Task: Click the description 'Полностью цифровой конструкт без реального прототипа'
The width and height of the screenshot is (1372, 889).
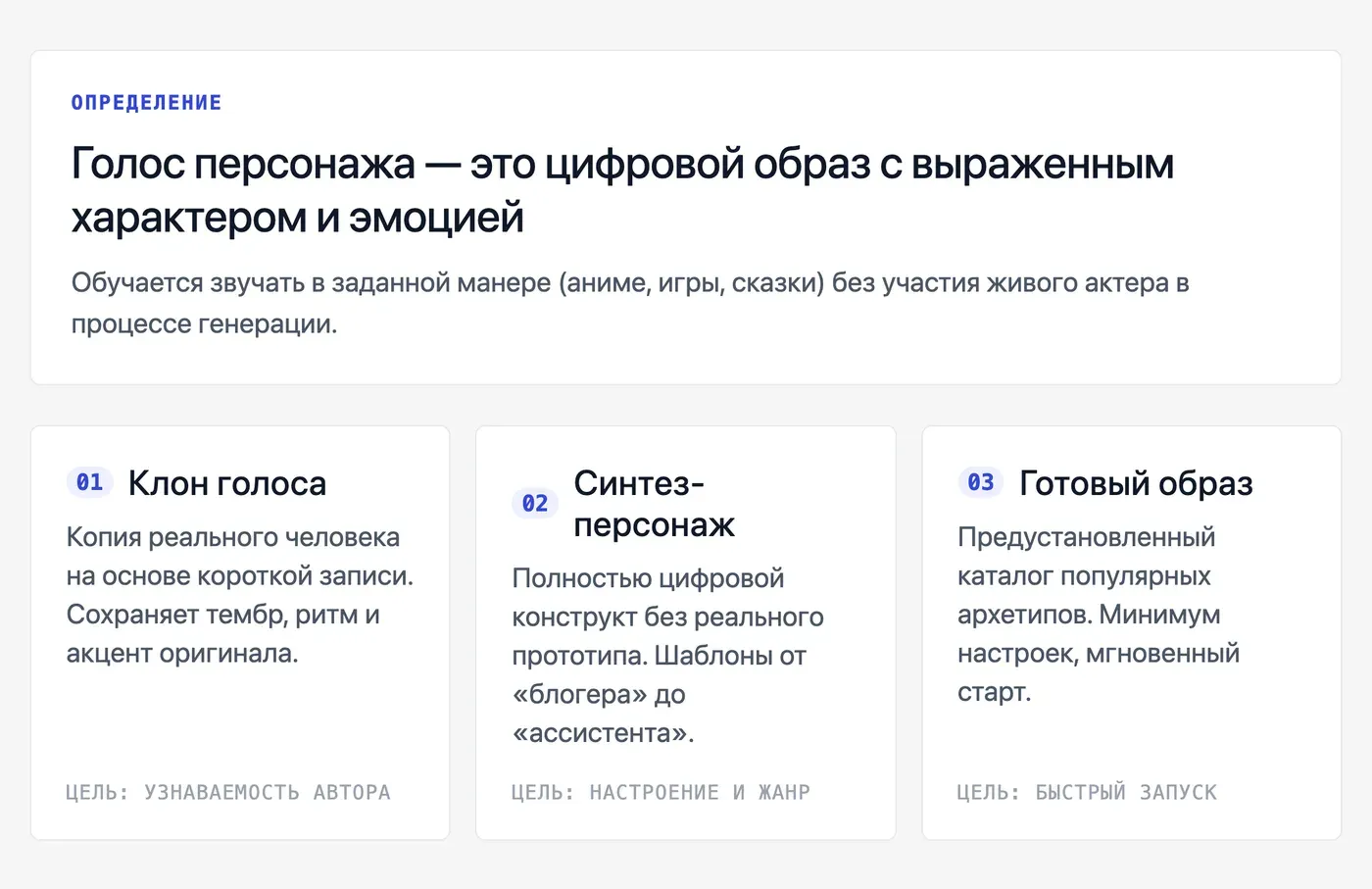Action: (668, 656)
